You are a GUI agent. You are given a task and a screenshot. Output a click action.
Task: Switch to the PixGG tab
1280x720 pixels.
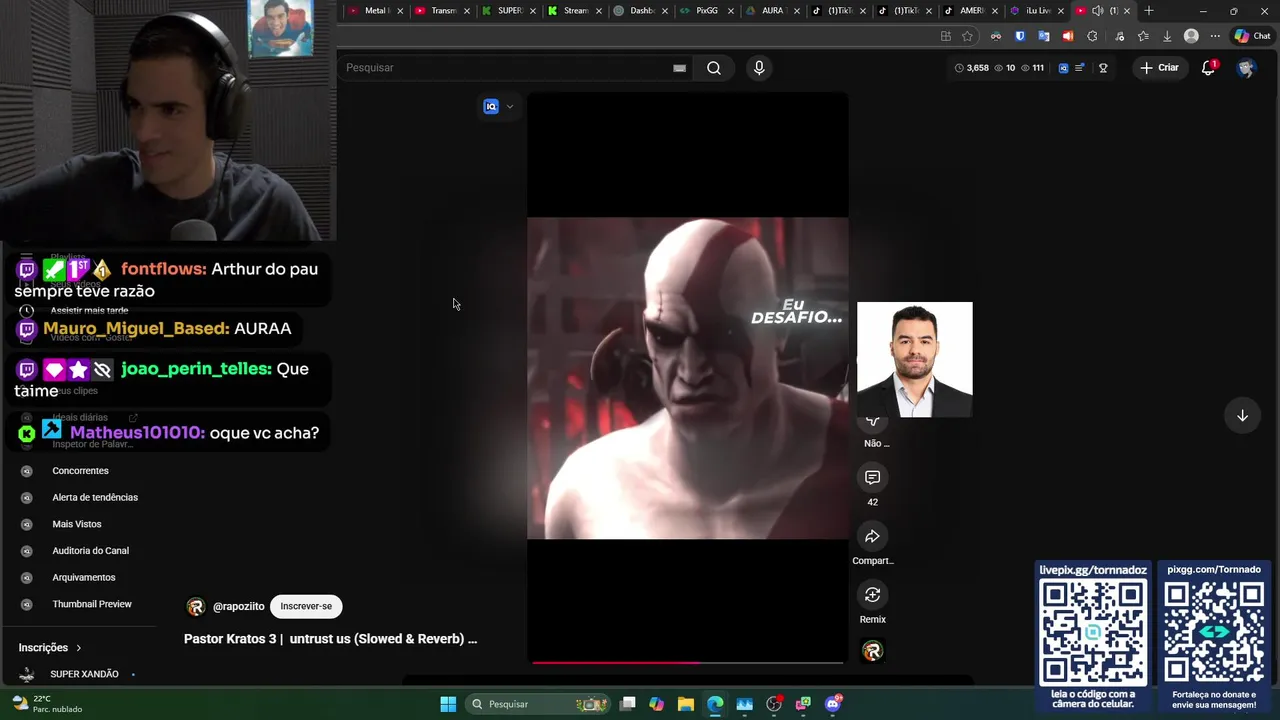point(706,11)
